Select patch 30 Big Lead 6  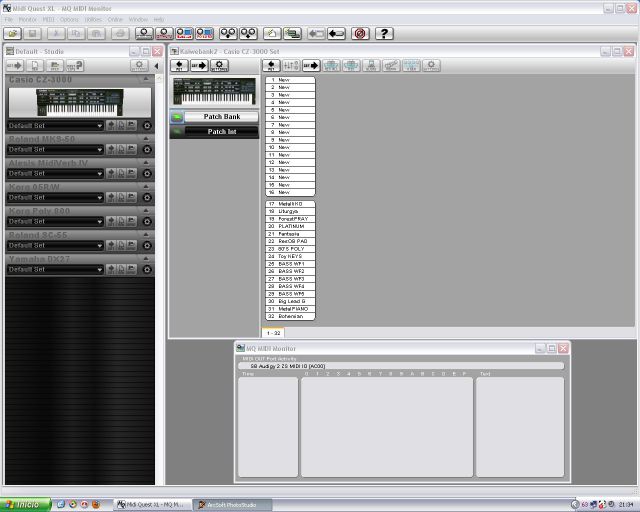(290, 301)
